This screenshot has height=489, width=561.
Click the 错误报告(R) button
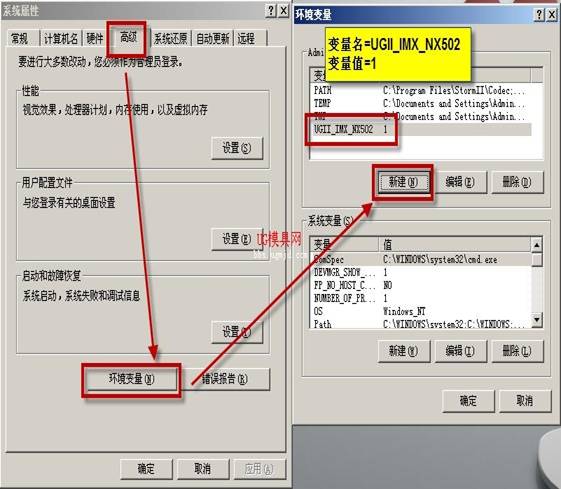pyautogui.click(x=225, y=379)
